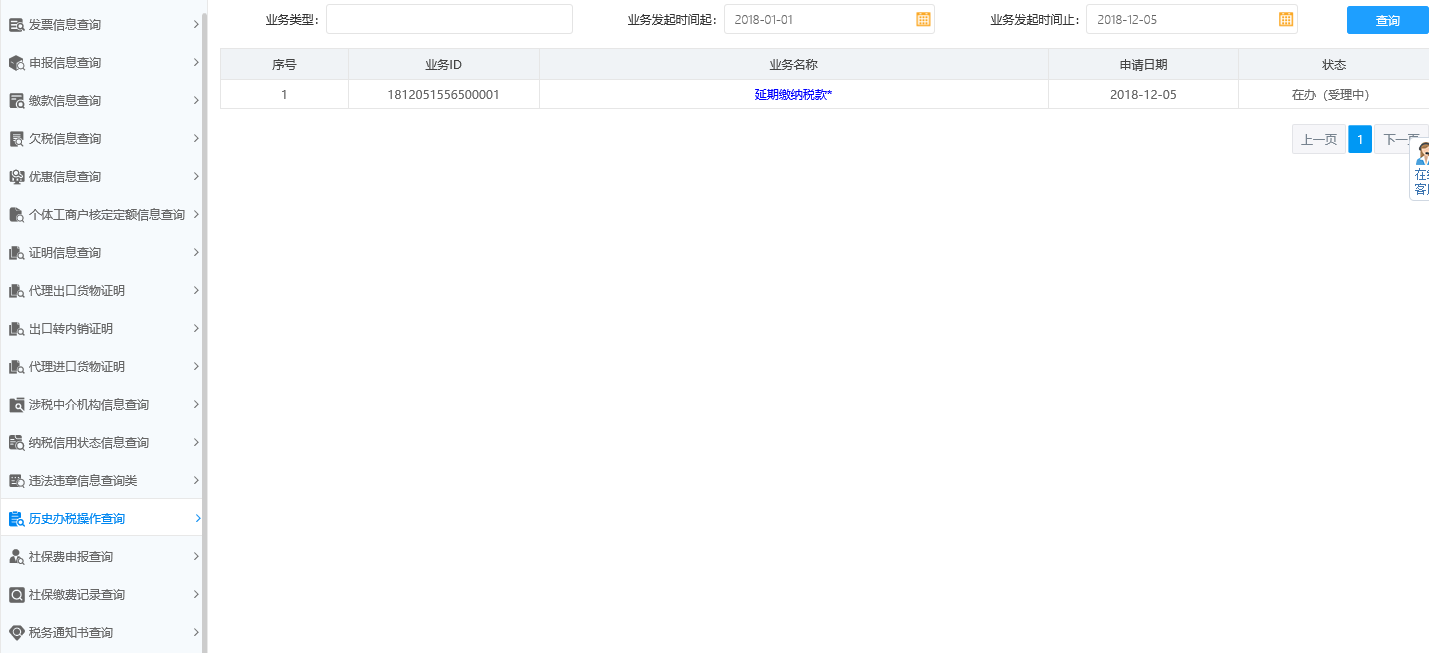The image size is (1429, 653).
Task: Expand the 涉税中介机构信息查询 chevron
Action: (x=196, y=404)
